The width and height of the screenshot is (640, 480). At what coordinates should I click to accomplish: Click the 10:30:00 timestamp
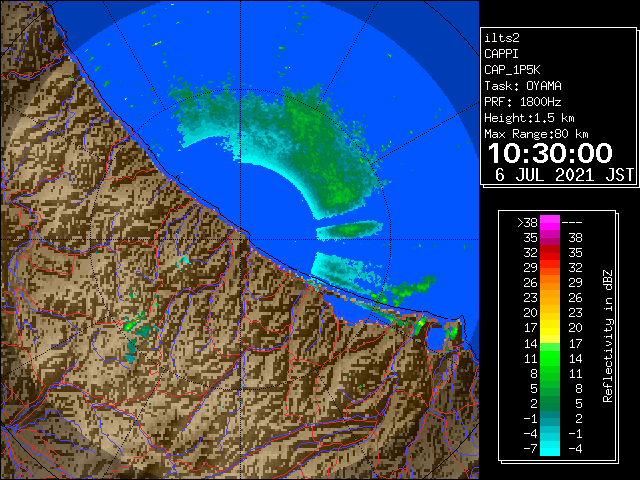550,153
